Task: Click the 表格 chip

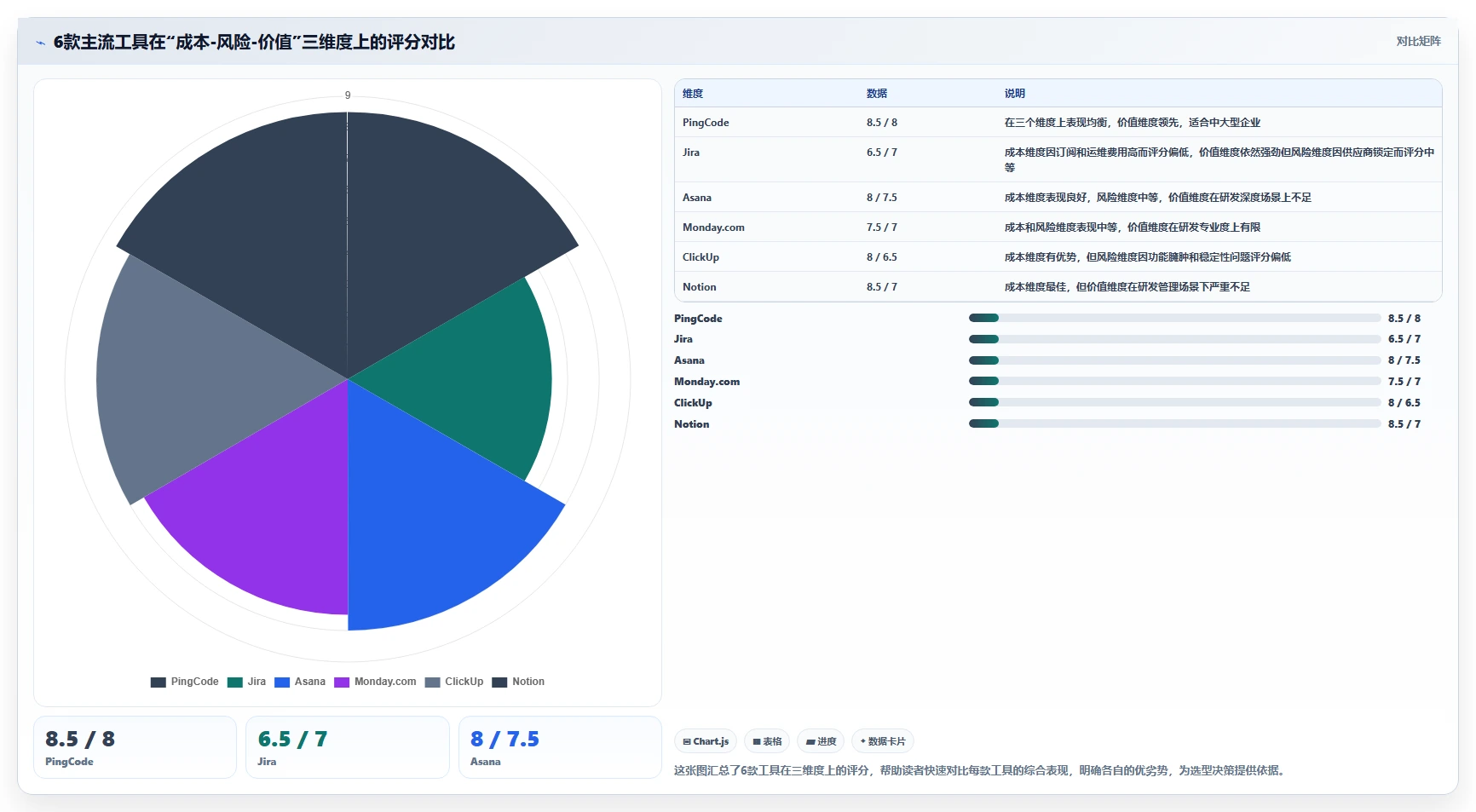Action: (x=768, y=741)
